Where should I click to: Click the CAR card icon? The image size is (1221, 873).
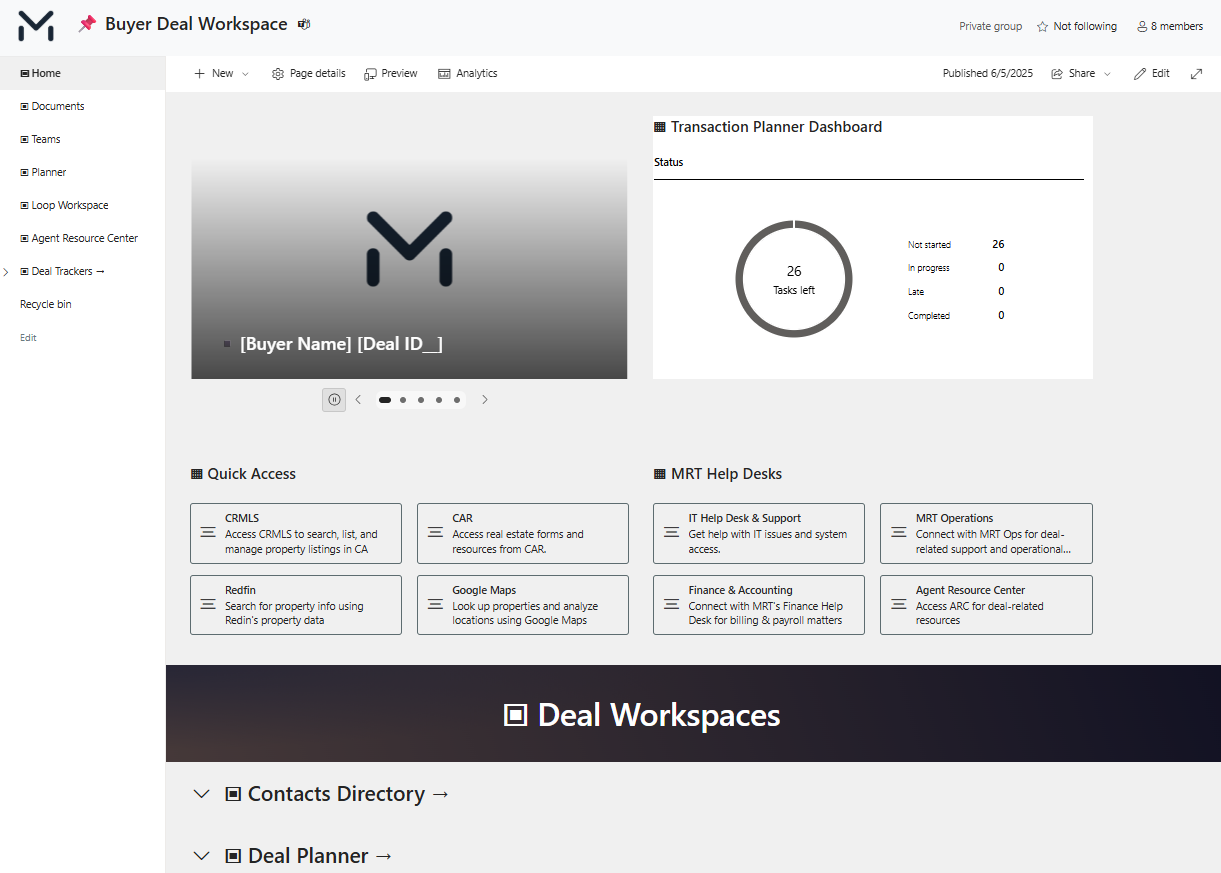pos(435,533)
